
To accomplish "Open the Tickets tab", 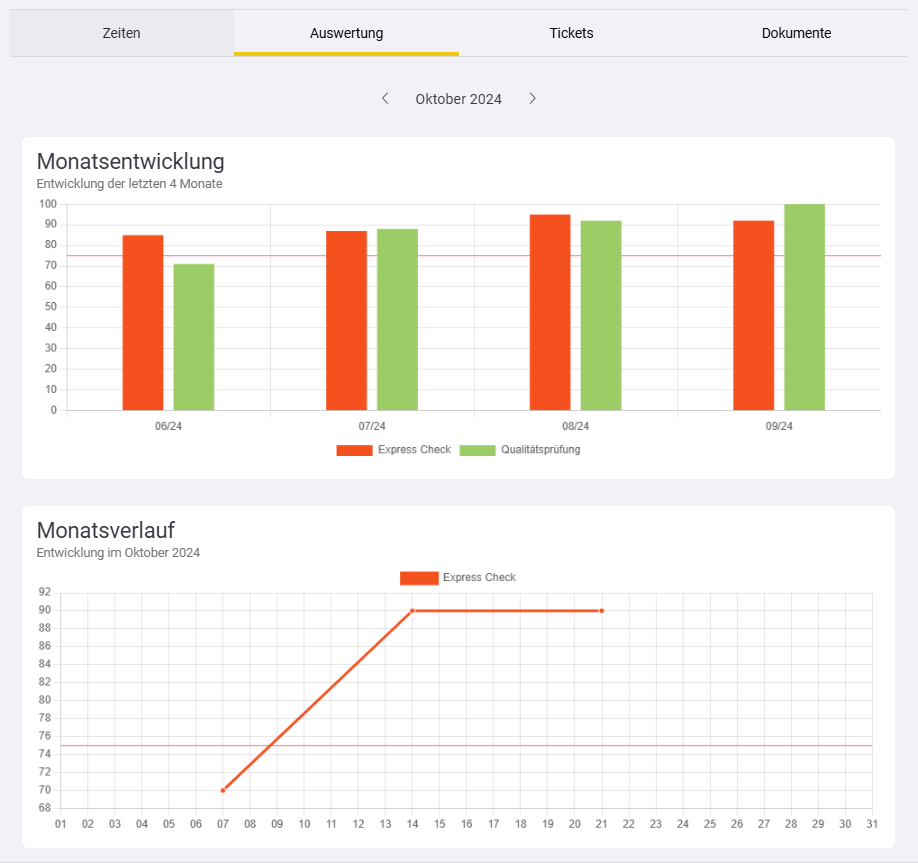I will pyautogui.click(x=571, y=33).
